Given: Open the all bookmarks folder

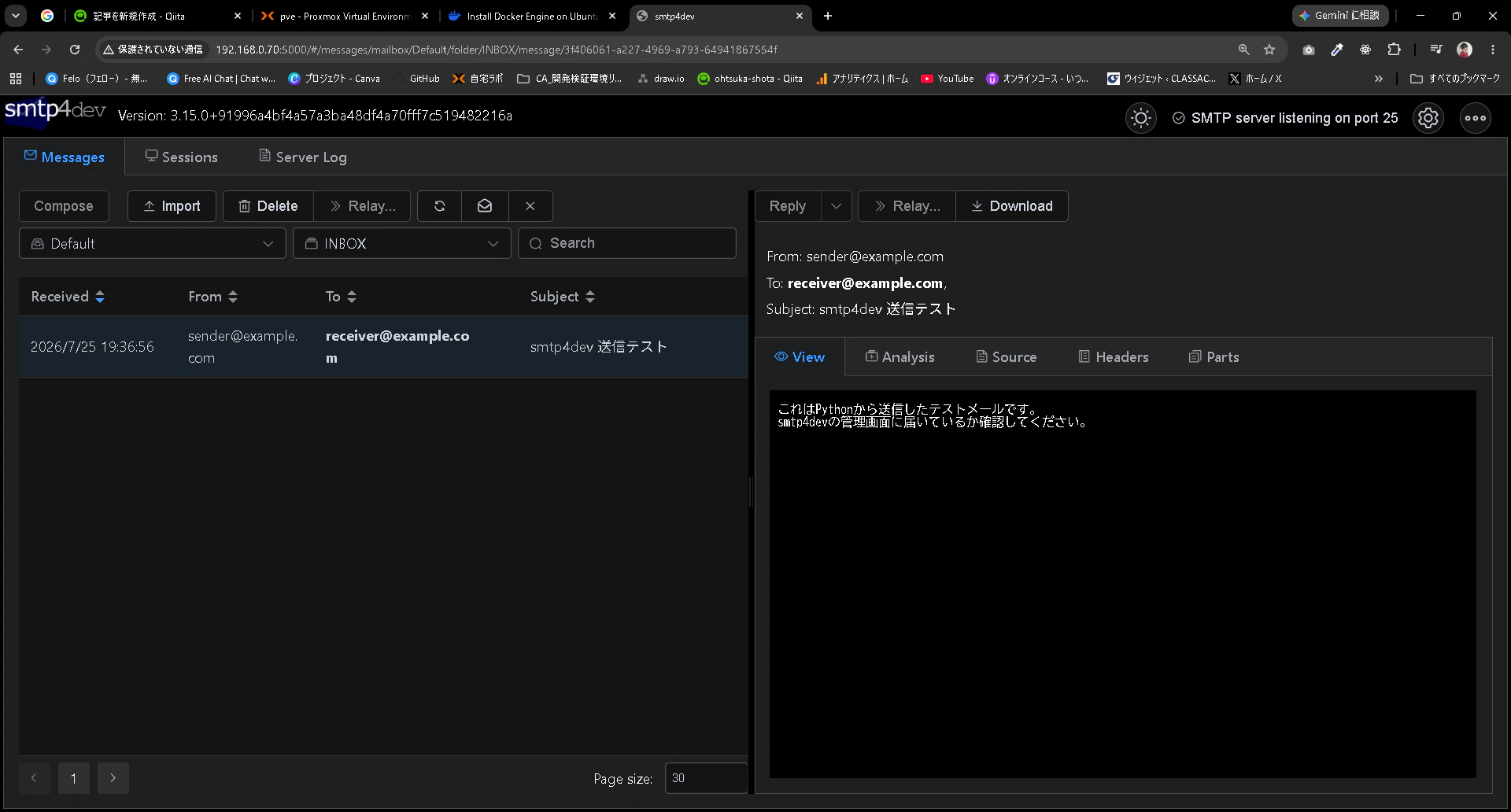Looking at the screenshot, I should pyautogui.click(x=1455, y=79).
